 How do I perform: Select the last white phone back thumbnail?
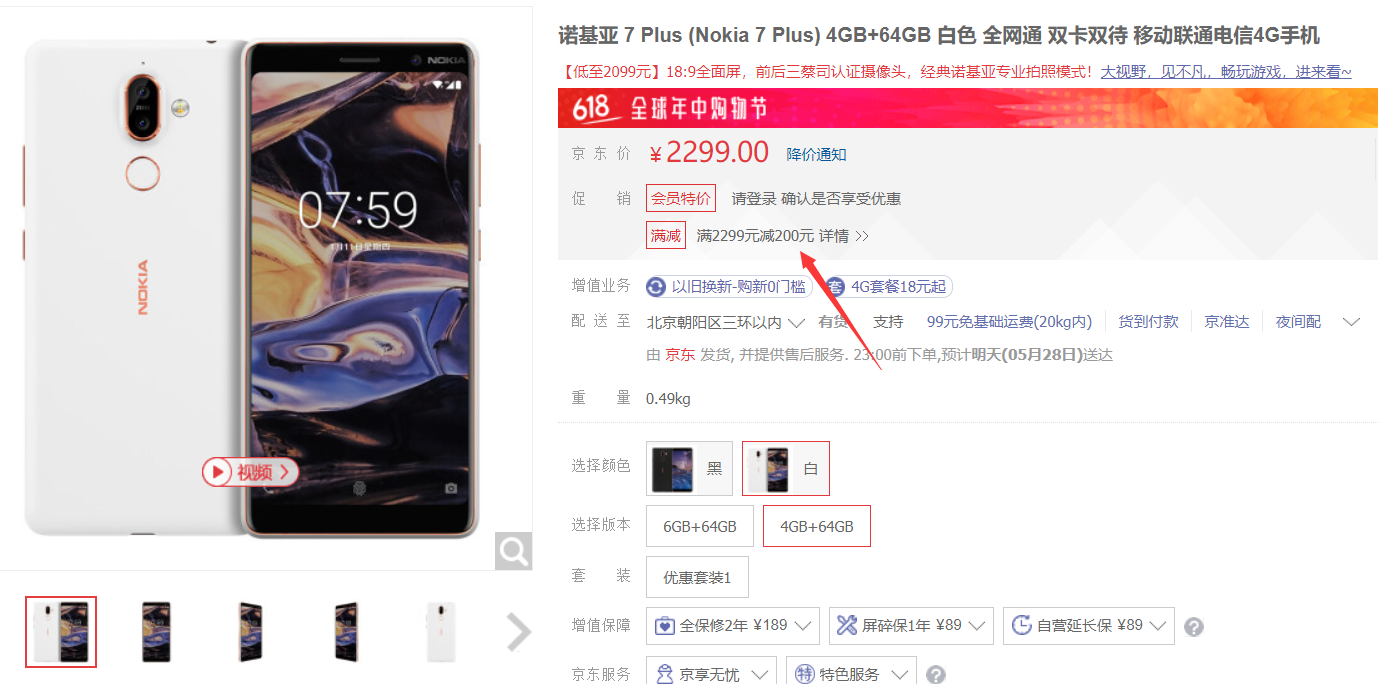(441, 632)
